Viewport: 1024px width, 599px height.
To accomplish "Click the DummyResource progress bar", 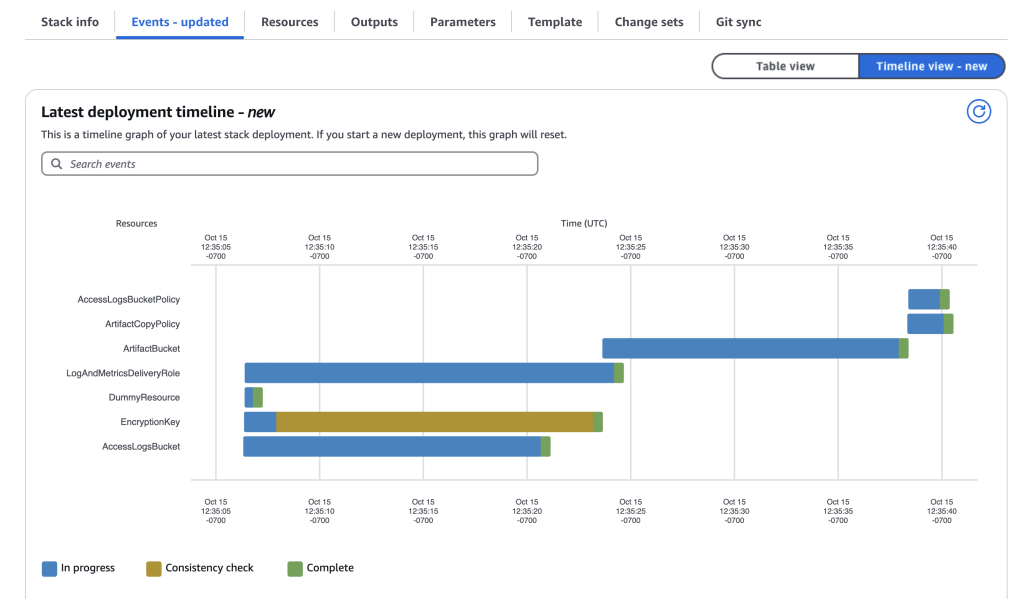I will pyautogui.click(x=250, y=397).
